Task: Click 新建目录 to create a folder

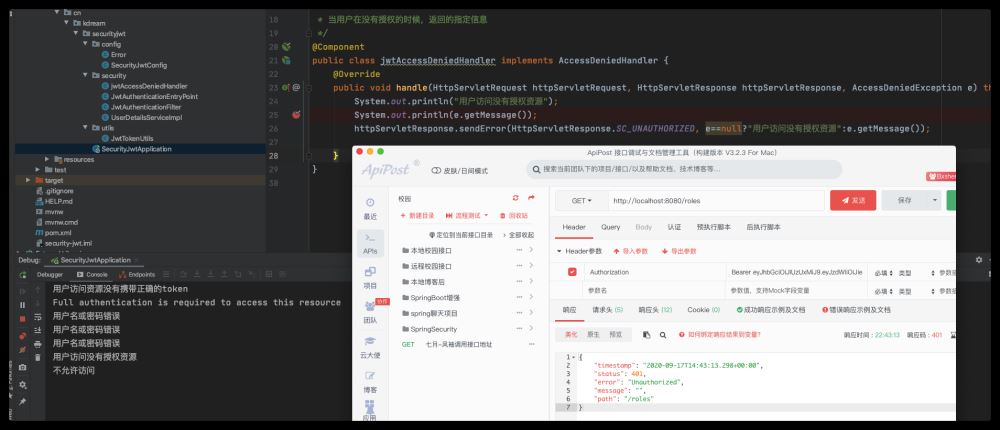Action: click(x=417, y=216)
